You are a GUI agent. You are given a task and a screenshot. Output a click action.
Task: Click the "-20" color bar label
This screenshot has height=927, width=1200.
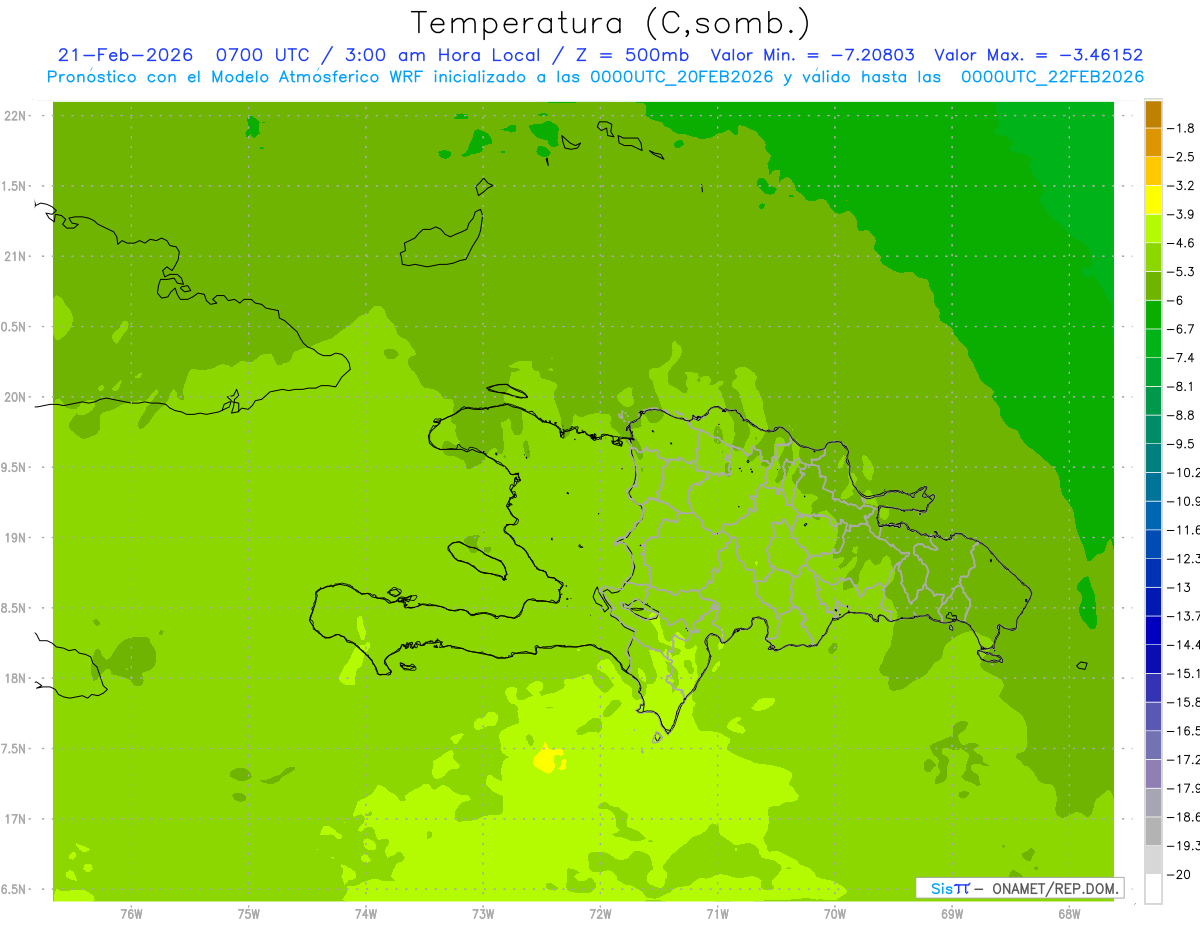[x=1179, y=874]
